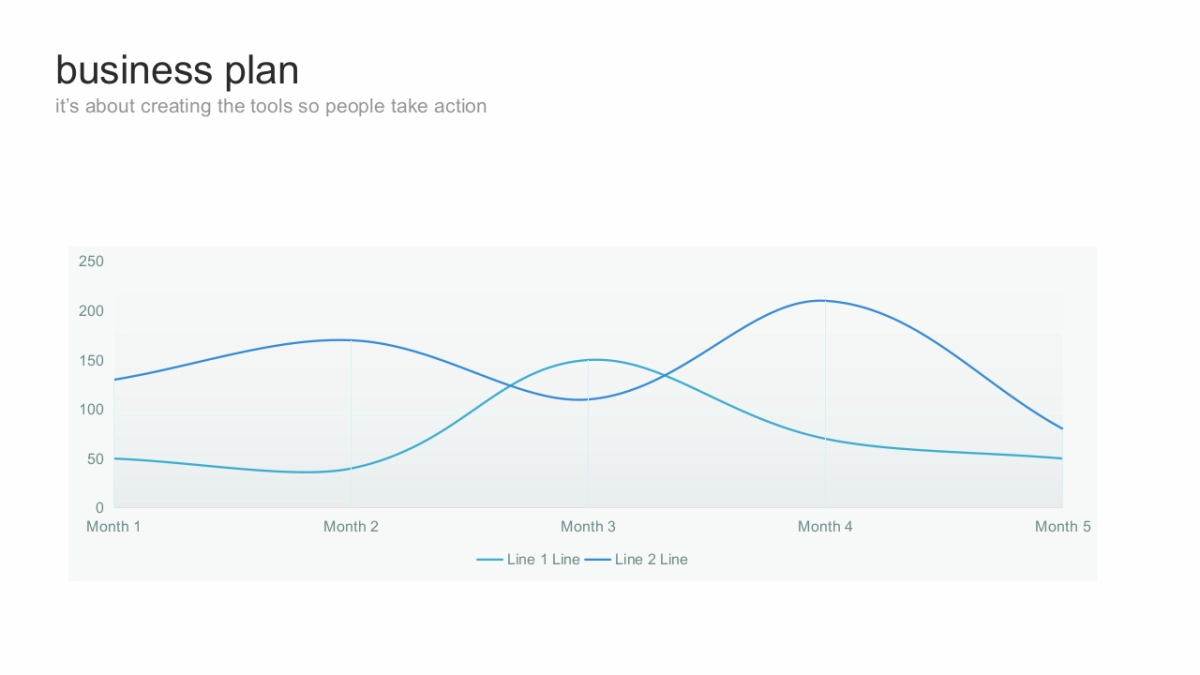Select the "Line 2 Line" legend entry
Viewport: 1200px width, 675px height.
651,560
